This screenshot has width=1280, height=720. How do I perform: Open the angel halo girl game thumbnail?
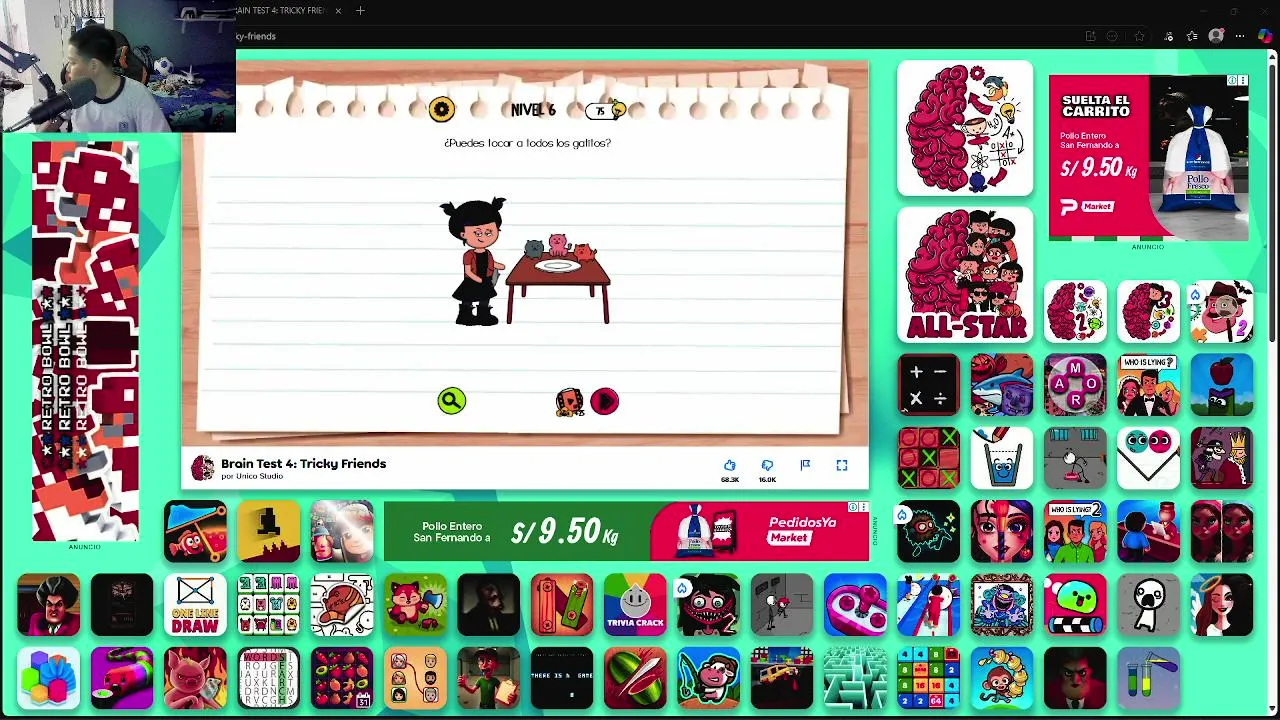point(1222,604)
